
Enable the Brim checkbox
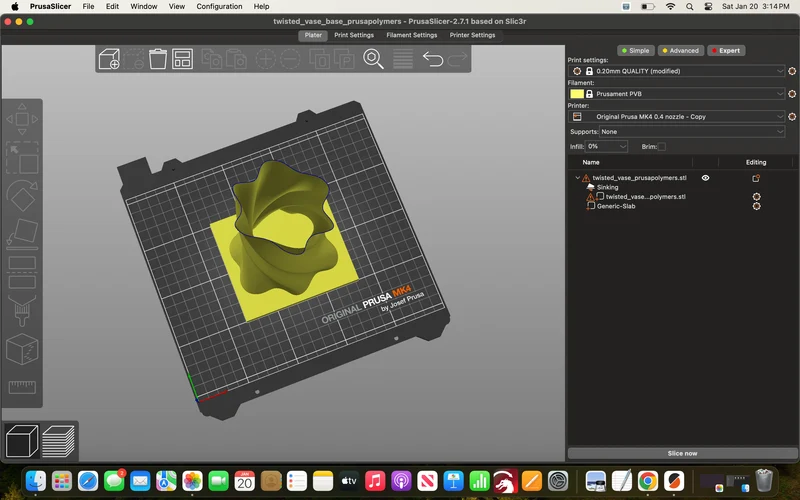pos(662,146)
